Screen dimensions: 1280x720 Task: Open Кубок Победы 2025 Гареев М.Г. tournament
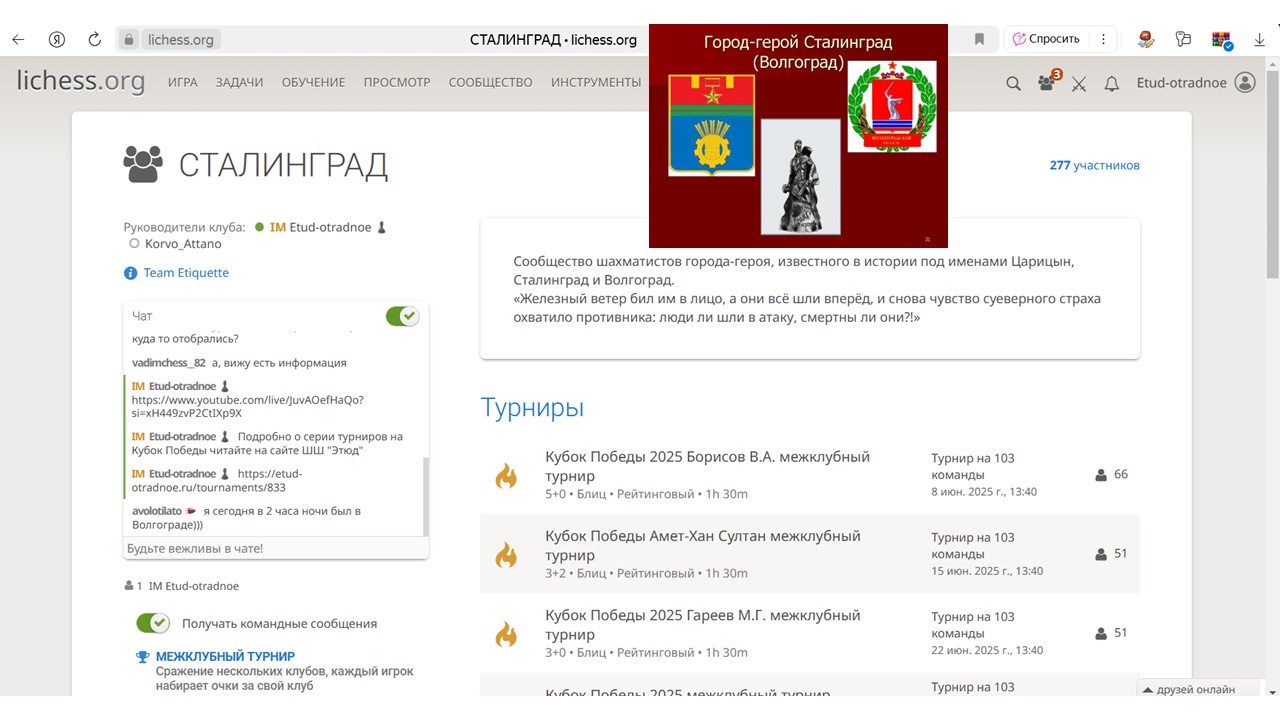[703, 625]
